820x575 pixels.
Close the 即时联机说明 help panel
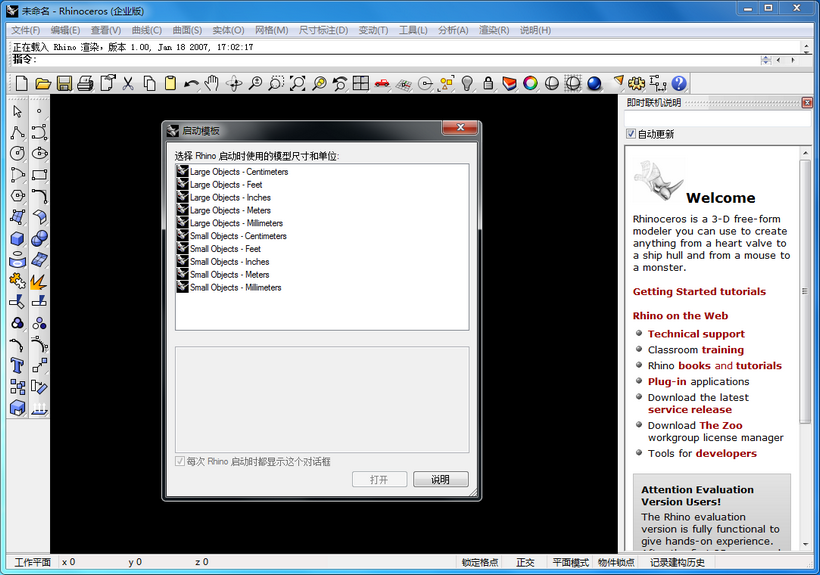(x=807, y=102)
